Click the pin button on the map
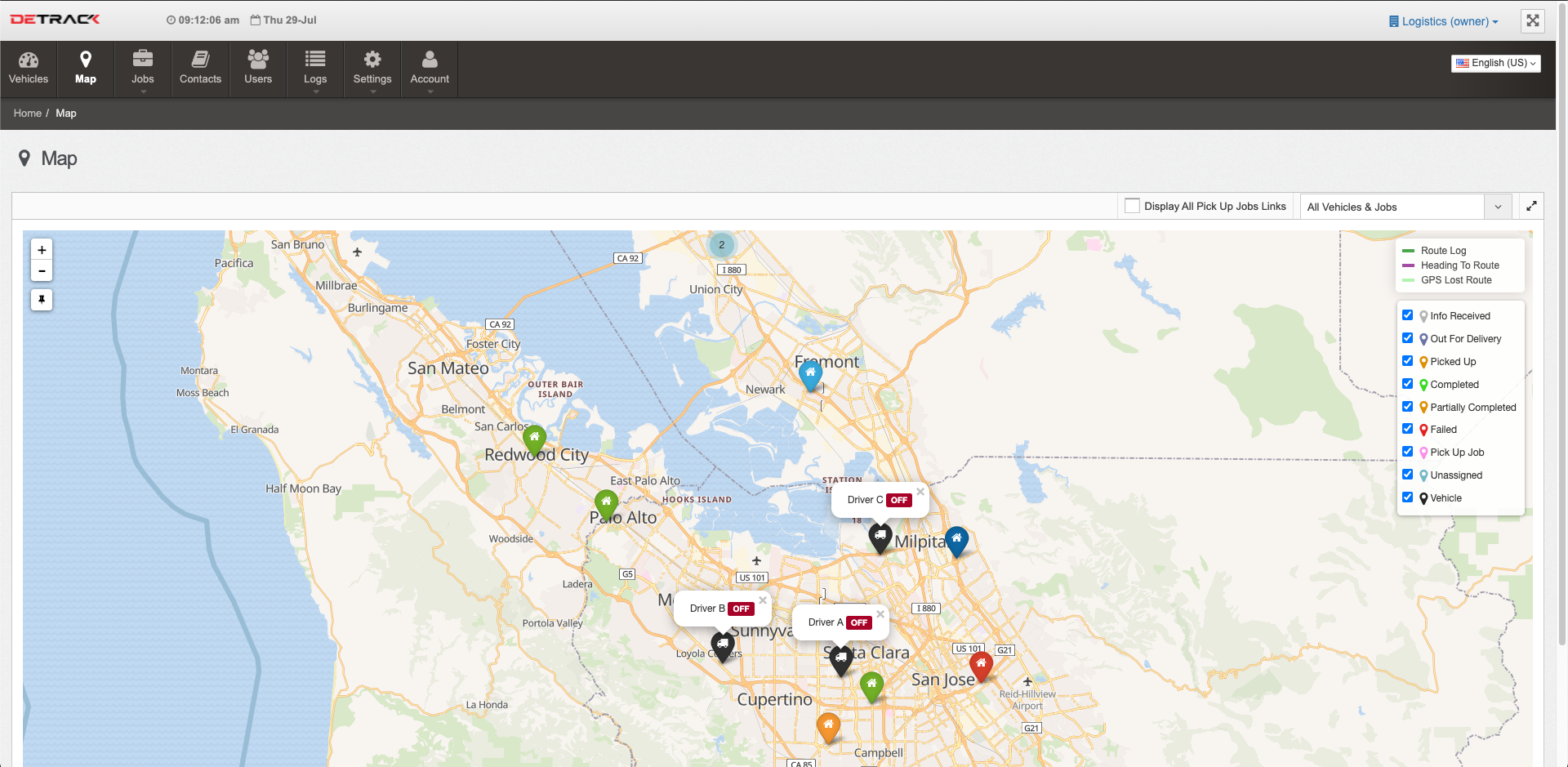Viewport: 1568px width, 767px height. pyautogui.click(x=42, y=300)
